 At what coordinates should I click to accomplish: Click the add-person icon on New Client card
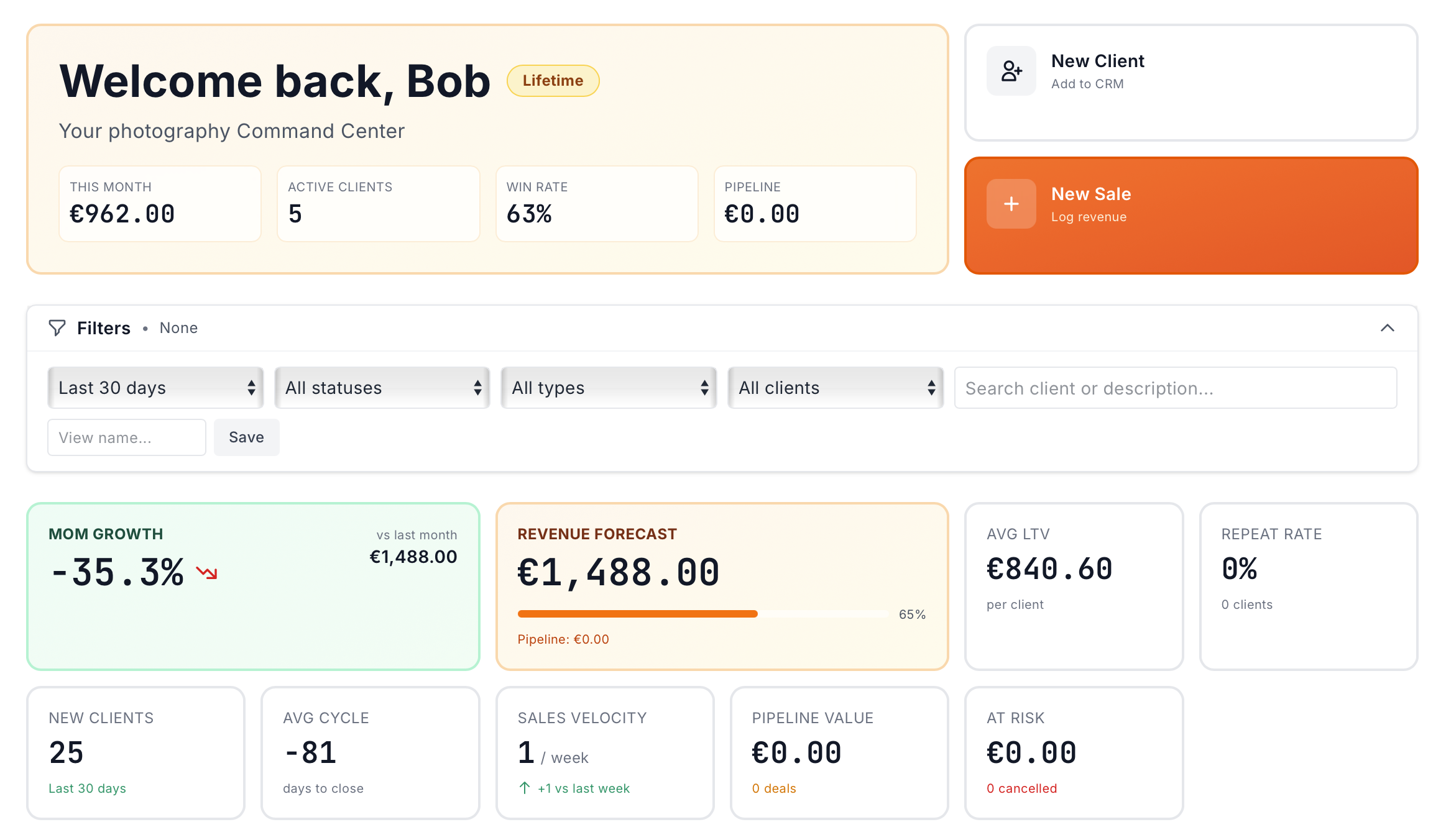click(1010, 71)
